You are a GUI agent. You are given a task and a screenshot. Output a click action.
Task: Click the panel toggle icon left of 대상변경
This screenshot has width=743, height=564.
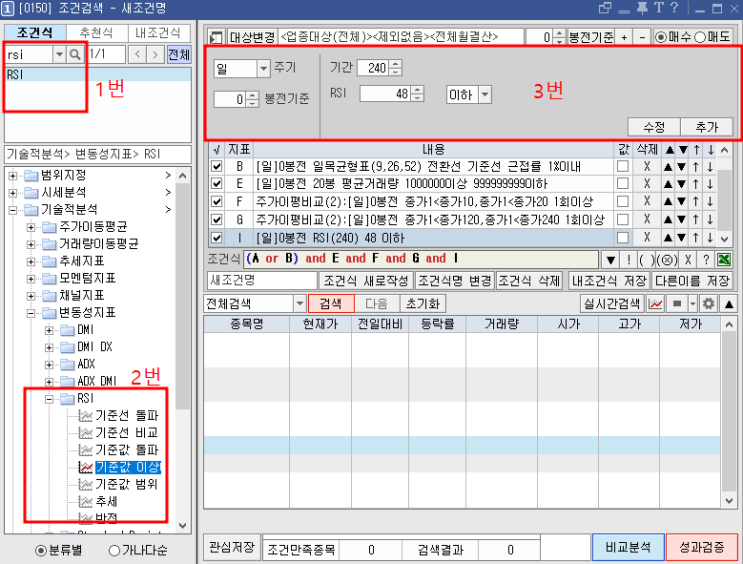216,37
